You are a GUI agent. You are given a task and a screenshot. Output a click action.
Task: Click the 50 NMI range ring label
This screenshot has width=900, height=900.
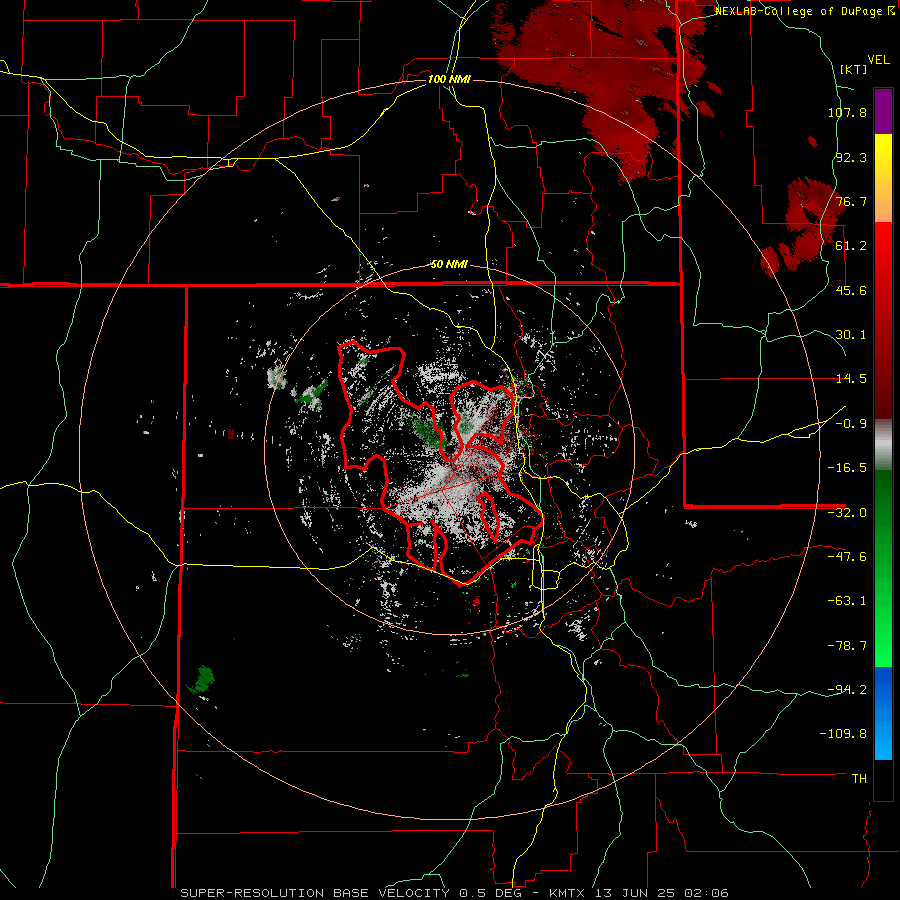(x=449, y=265)
